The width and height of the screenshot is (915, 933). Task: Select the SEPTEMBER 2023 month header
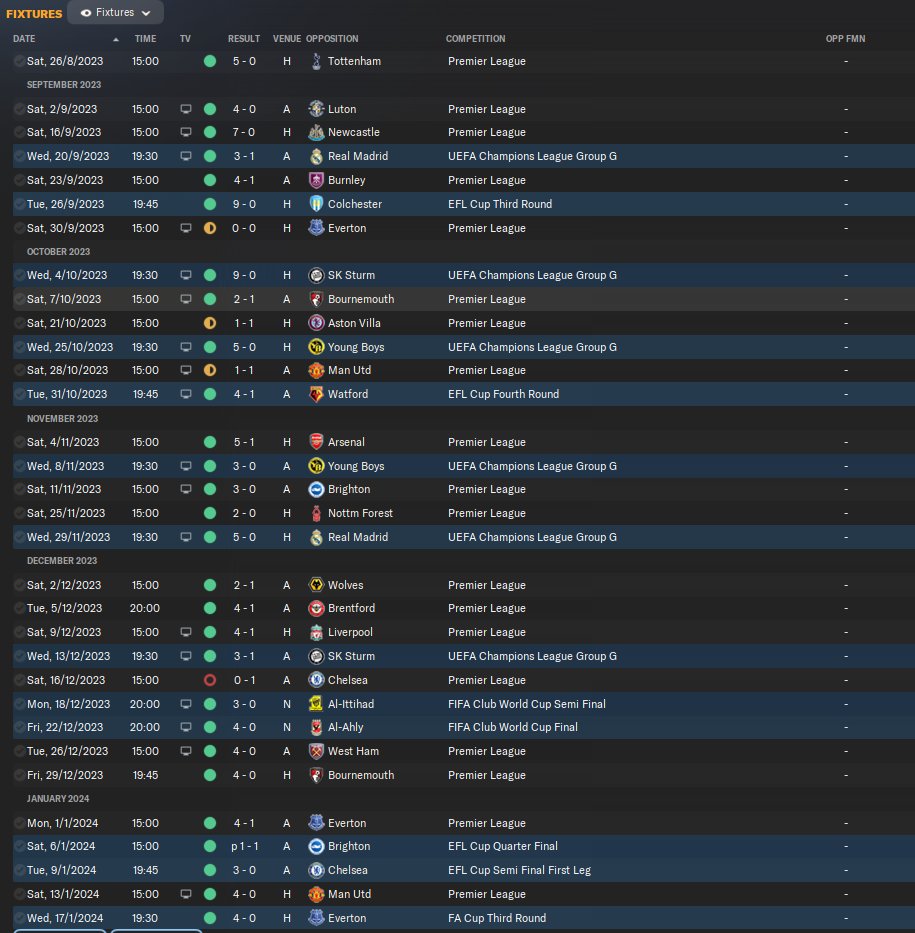(64, 84)
